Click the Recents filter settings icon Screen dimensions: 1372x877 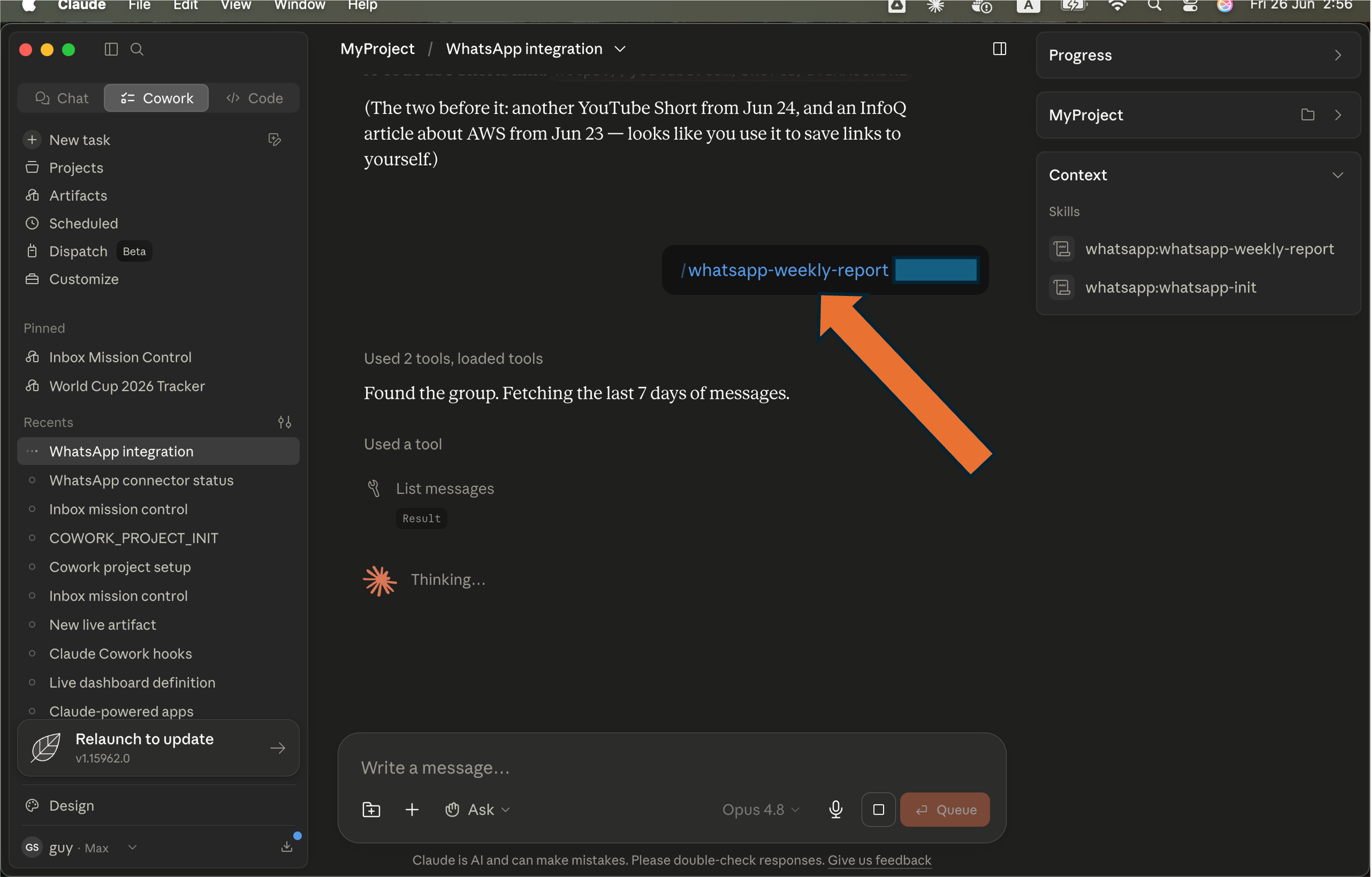click(285, 422)
